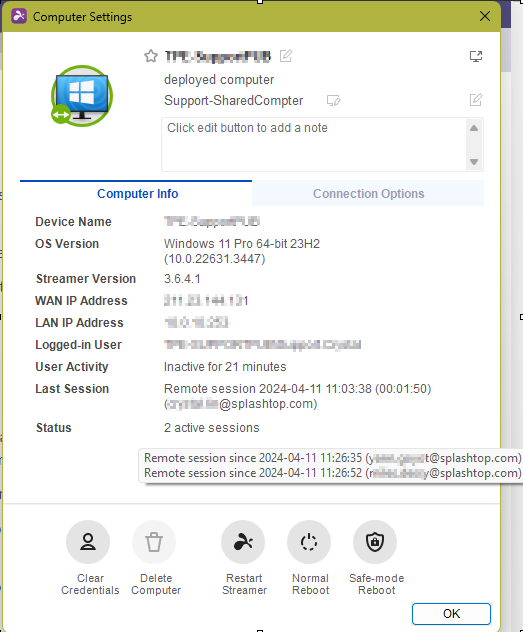The width and height of the screenshot is (523, 632).
Task: Click note box scroll up arrow
Action: 474,128
